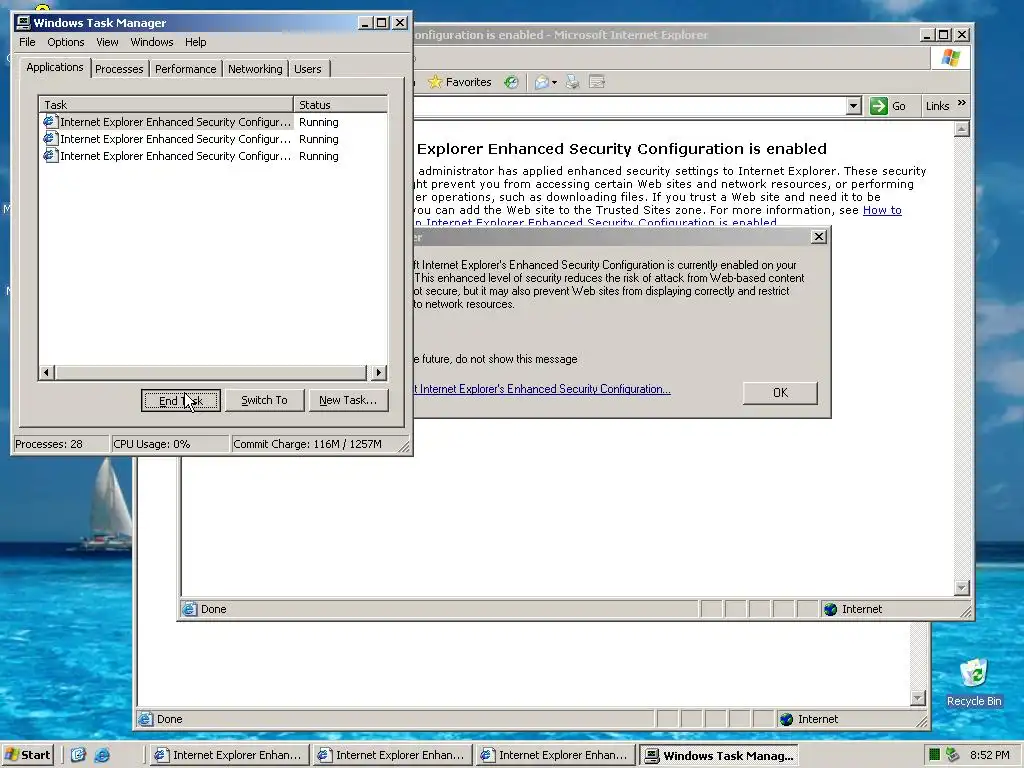Click the New Task... button
This screenshot has width=1024, height=768.
pyautogui.click(x=348, y=401)
